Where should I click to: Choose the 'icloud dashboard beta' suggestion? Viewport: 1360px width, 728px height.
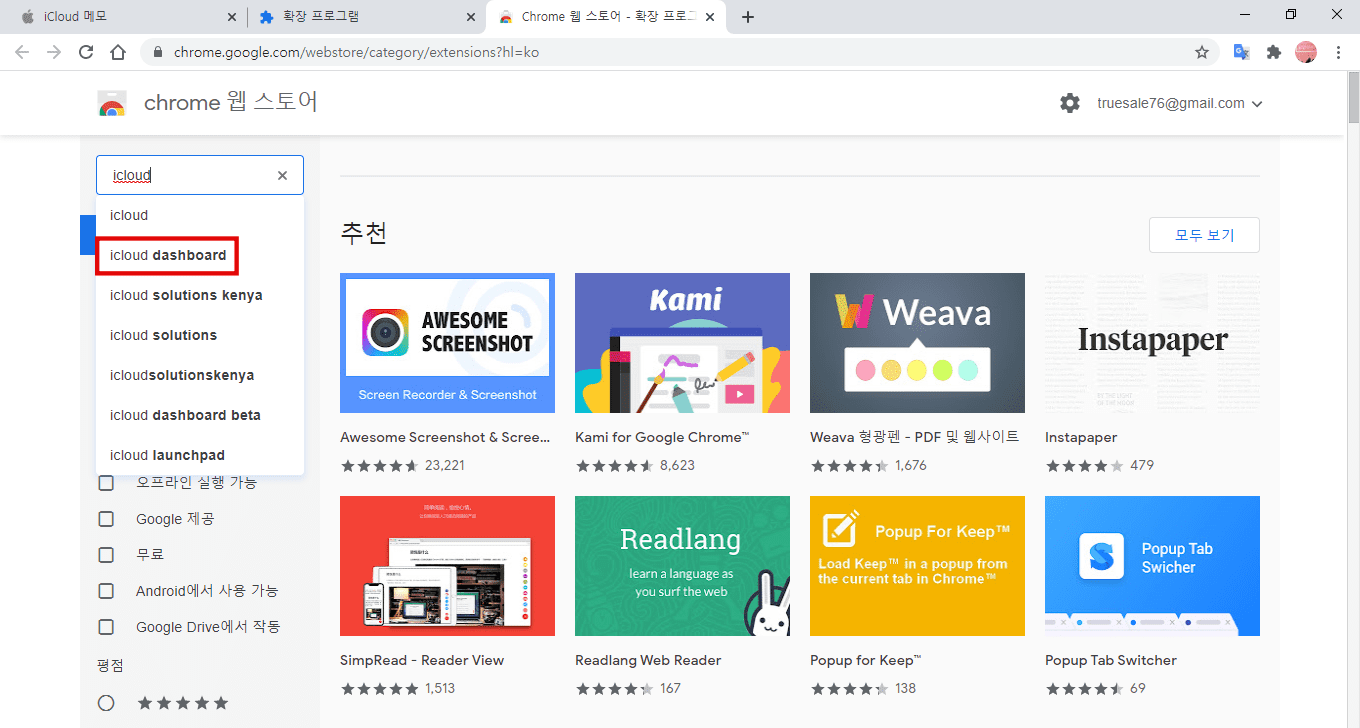[200, 415]
